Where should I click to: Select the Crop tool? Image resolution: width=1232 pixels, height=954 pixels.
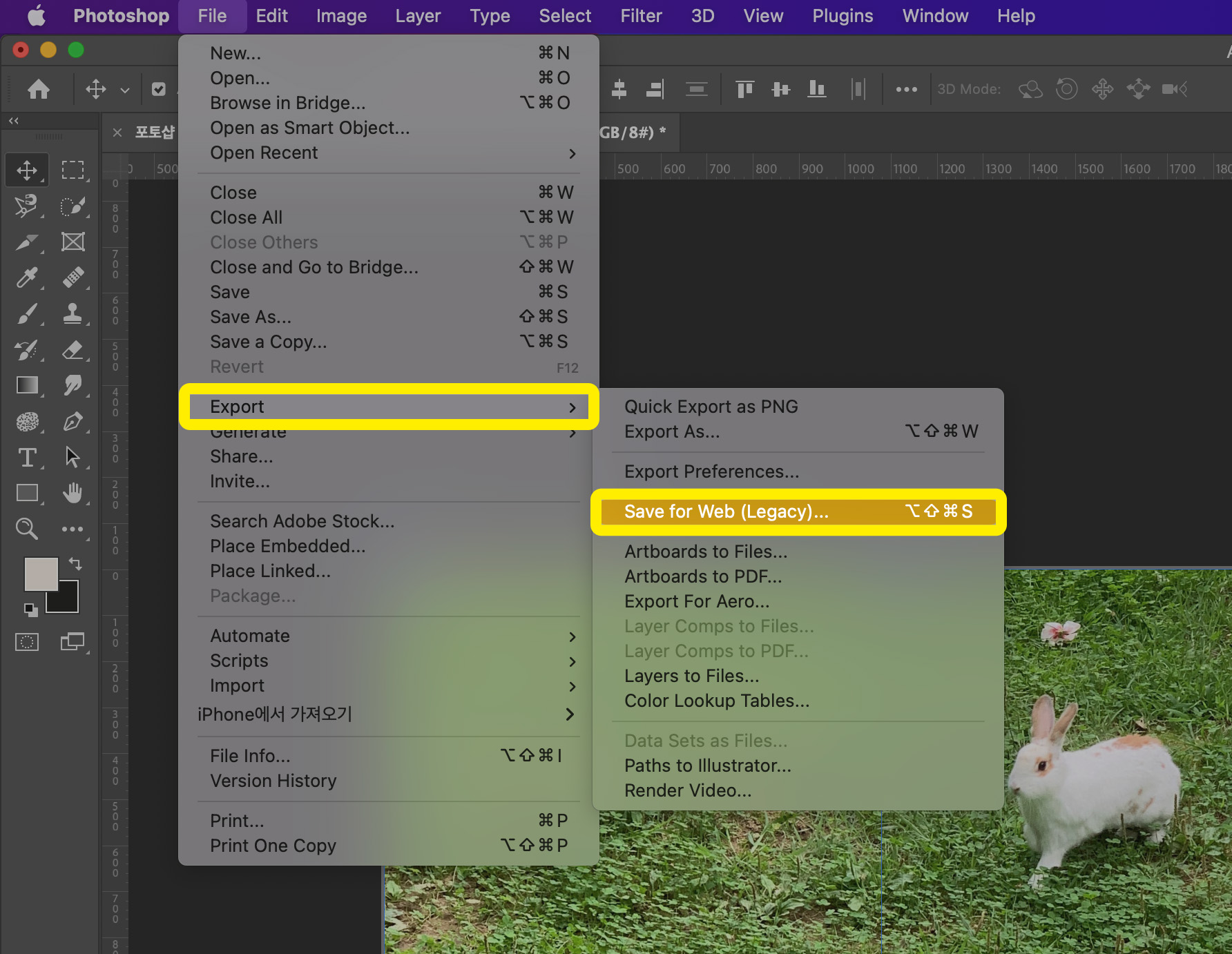(27, 242)
